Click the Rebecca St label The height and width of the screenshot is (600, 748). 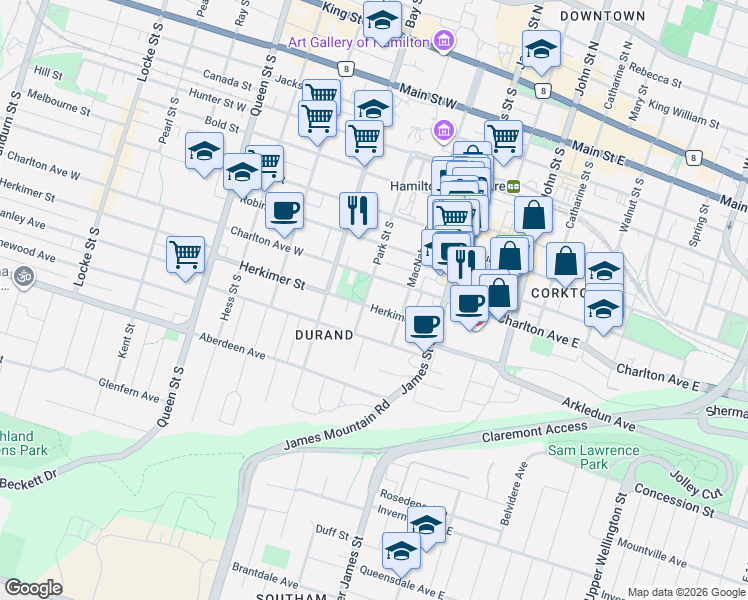pyautogui.click(x=655, y=75)
